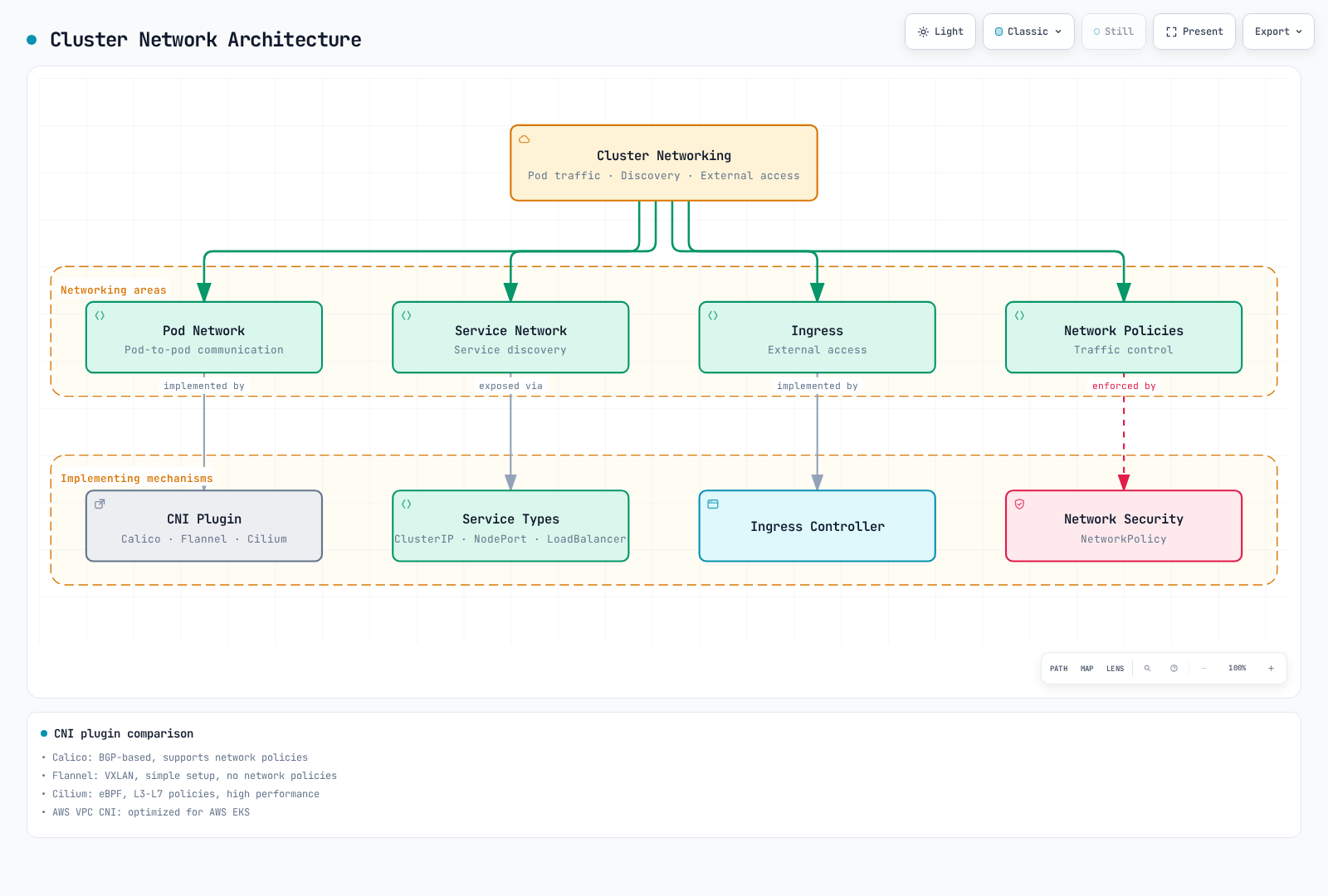Image resolution: width=1328 pixels, height=896 pixels.
Task: Click the 'exposed via' edge label
Action: 510,386
